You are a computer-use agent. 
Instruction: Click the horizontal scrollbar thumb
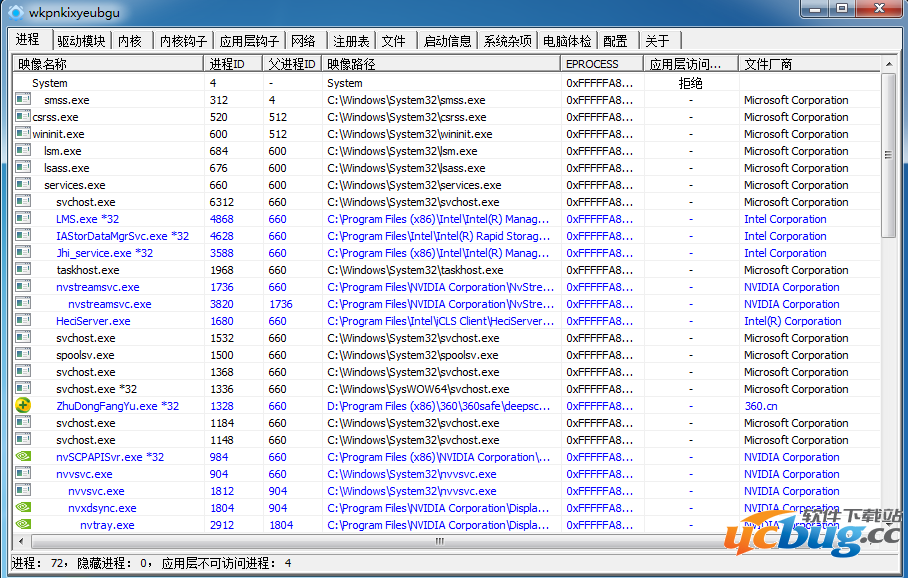(440, 541)
